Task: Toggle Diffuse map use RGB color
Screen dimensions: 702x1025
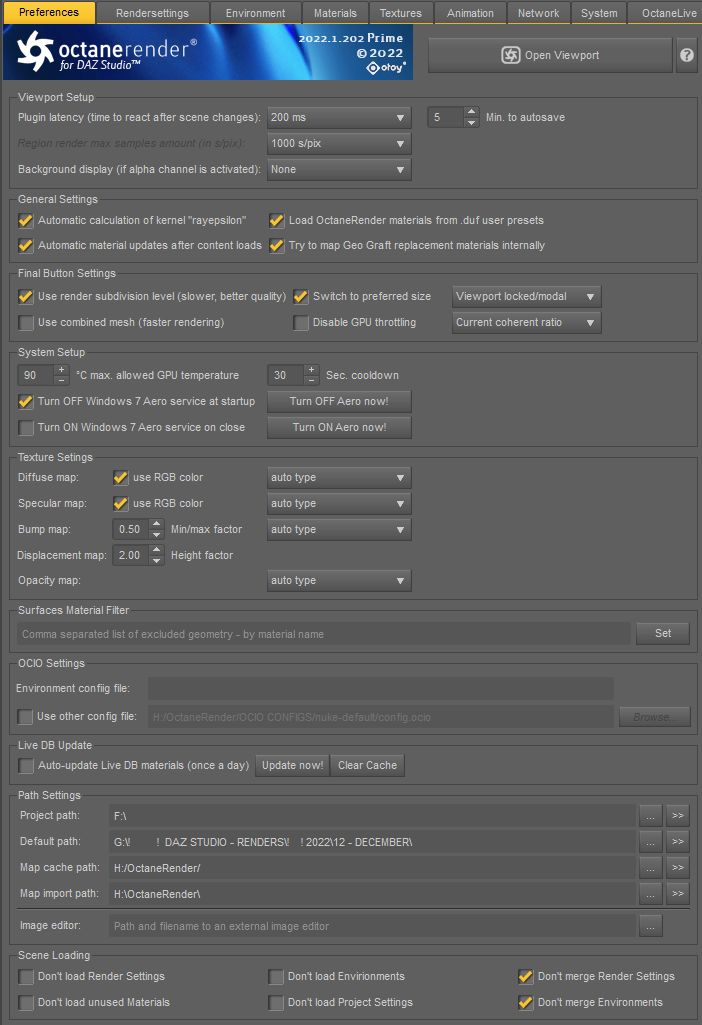Action: 120,478
